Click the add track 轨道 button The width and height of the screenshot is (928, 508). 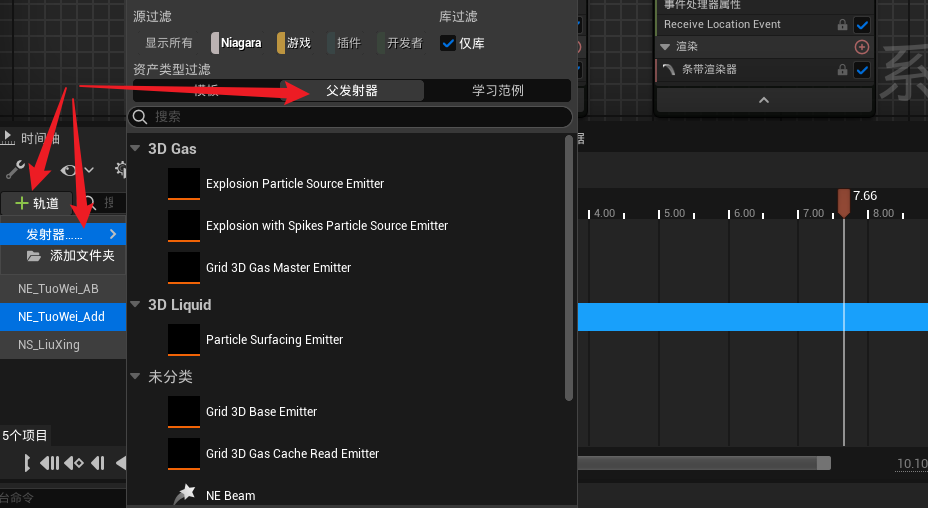tap(37, 203)
